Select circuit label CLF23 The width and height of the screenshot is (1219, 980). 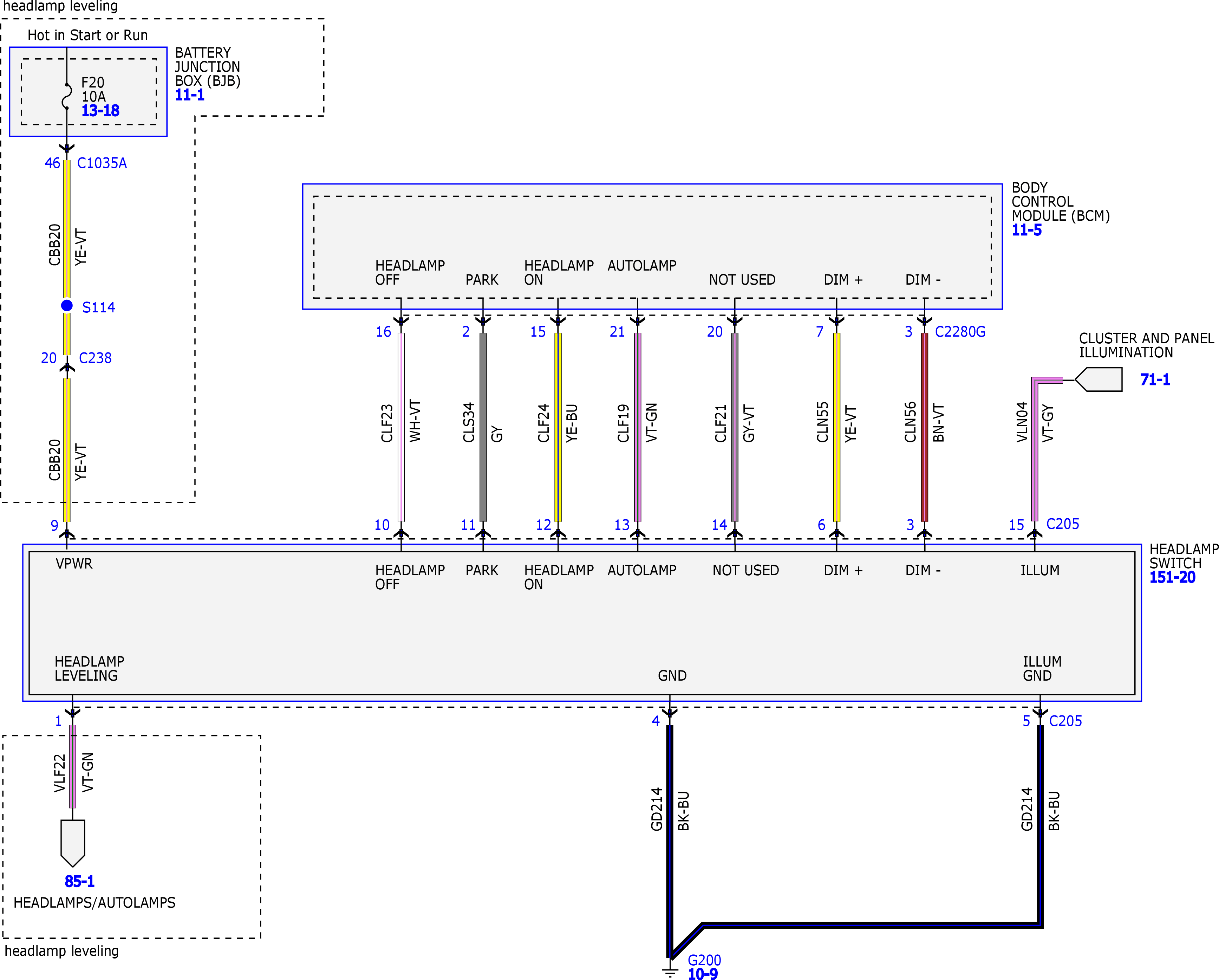click(387, 423)
